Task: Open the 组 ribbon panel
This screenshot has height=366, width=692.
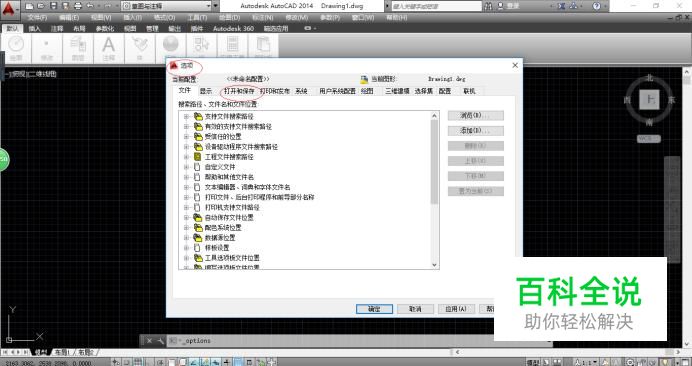Action: click(x=201, y=46)
